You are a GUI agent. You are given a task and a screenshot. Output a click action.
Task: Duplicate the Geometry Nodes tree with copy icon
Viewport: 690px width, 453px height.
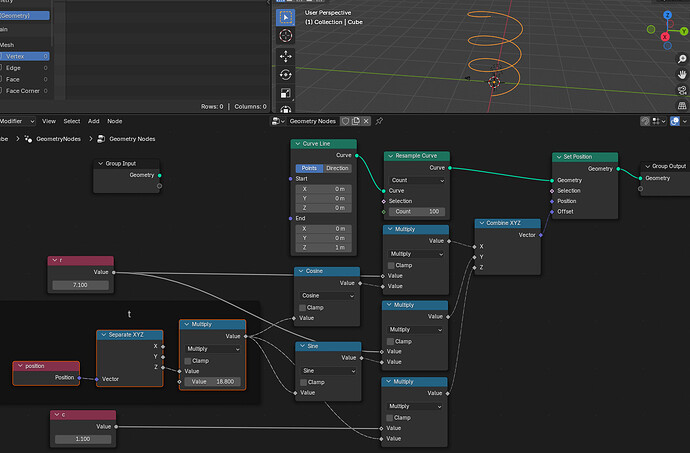point(356,121)
